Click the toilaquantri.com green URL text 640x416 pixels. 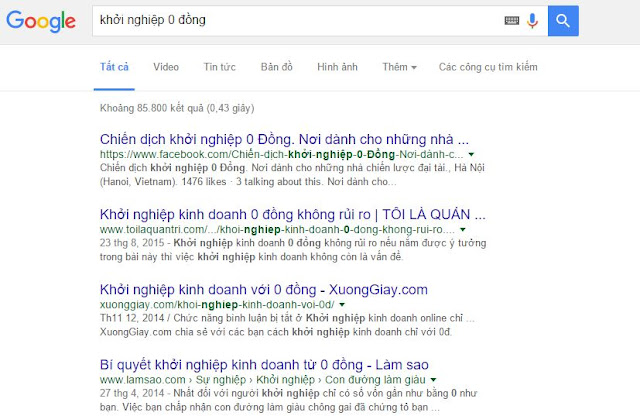pyautogui.click(x=277, y=229)
